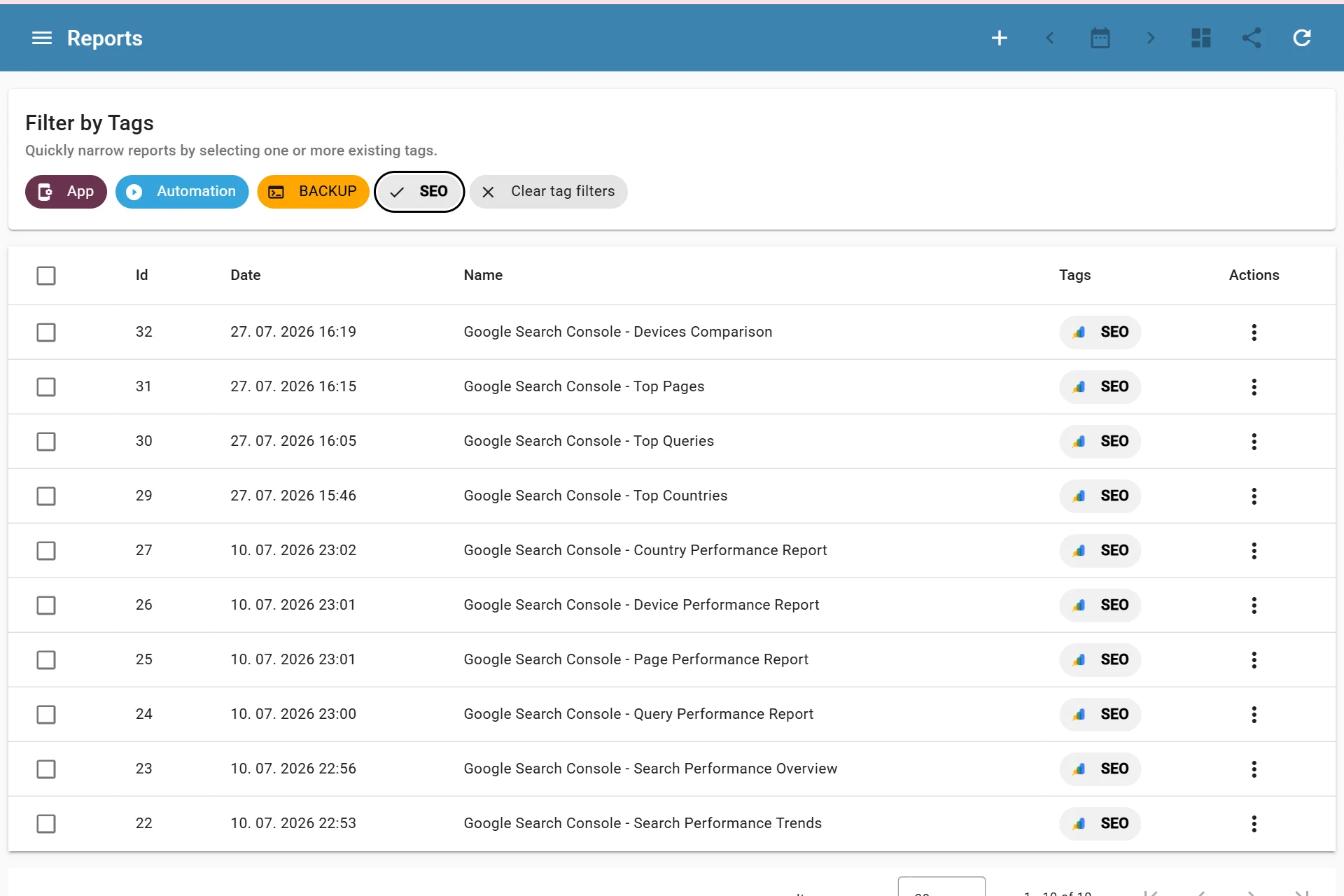The width and height of the screenshot is (1344, 896).
Task: Open actions menu for Top Countries report
Action: click(x=1254, y=496)
